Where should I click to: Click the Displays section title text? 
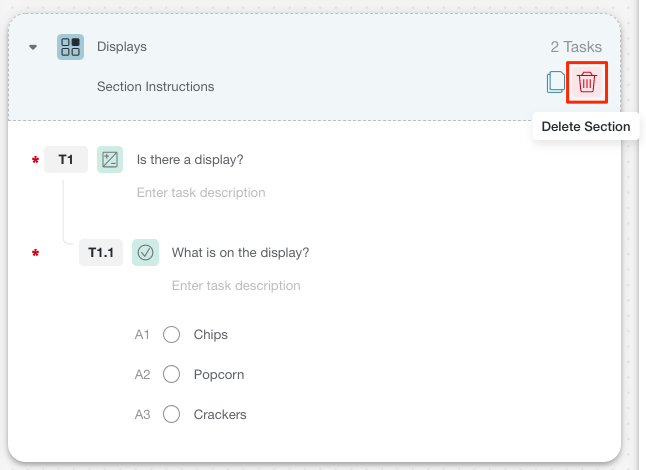point(122,47)
